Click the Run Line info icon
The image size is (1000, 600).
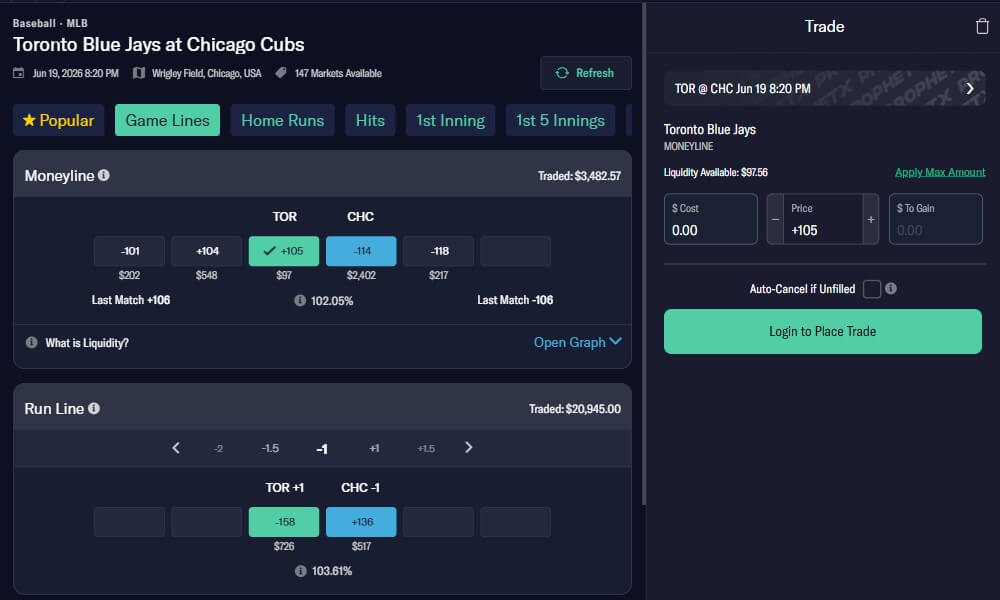click(x=94, y=408)
